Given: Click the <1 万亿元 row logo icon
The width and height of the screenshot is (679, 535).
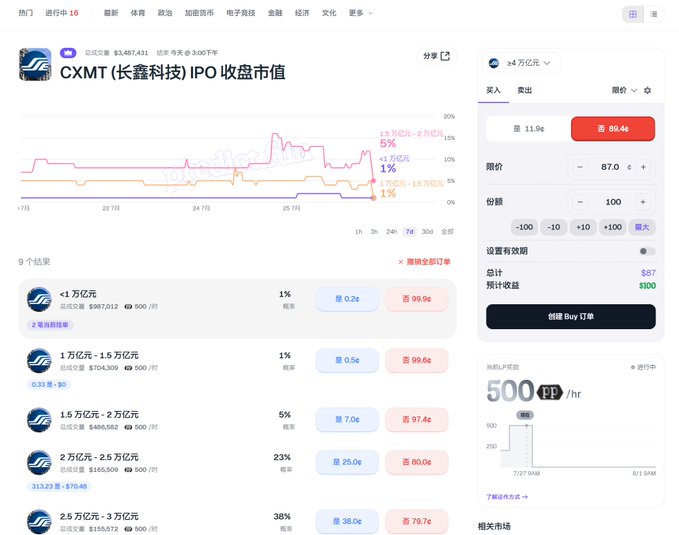Looking at the screenshot, I should tap(39, 299).
